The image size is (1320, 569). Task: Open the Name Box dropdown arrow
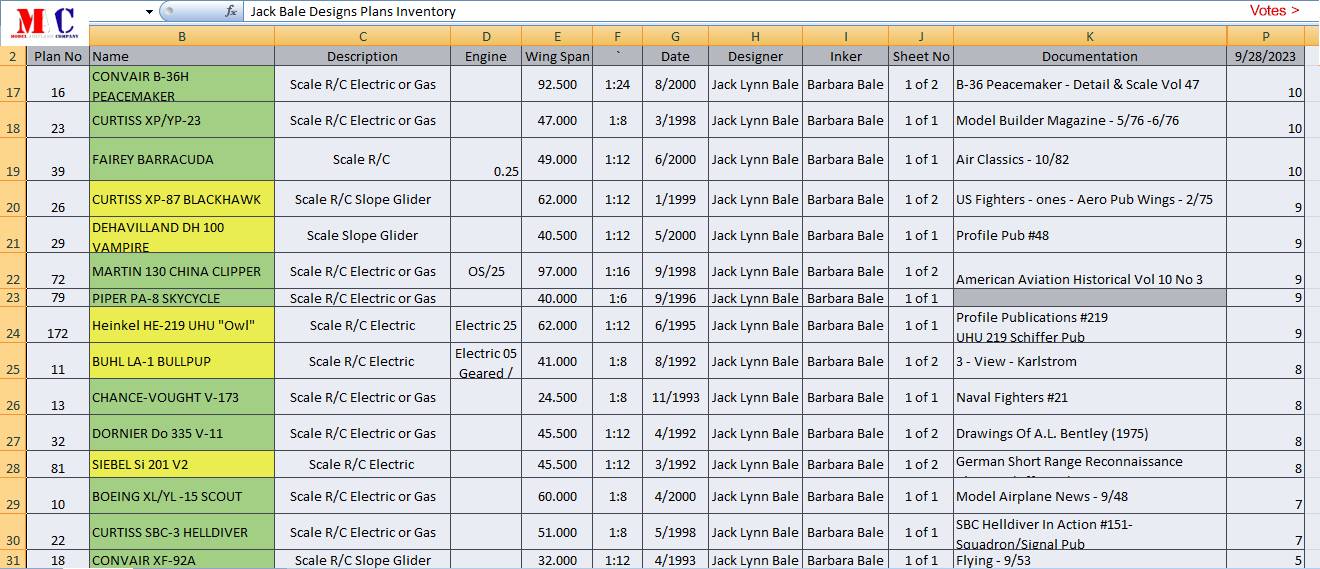[149, 12]
